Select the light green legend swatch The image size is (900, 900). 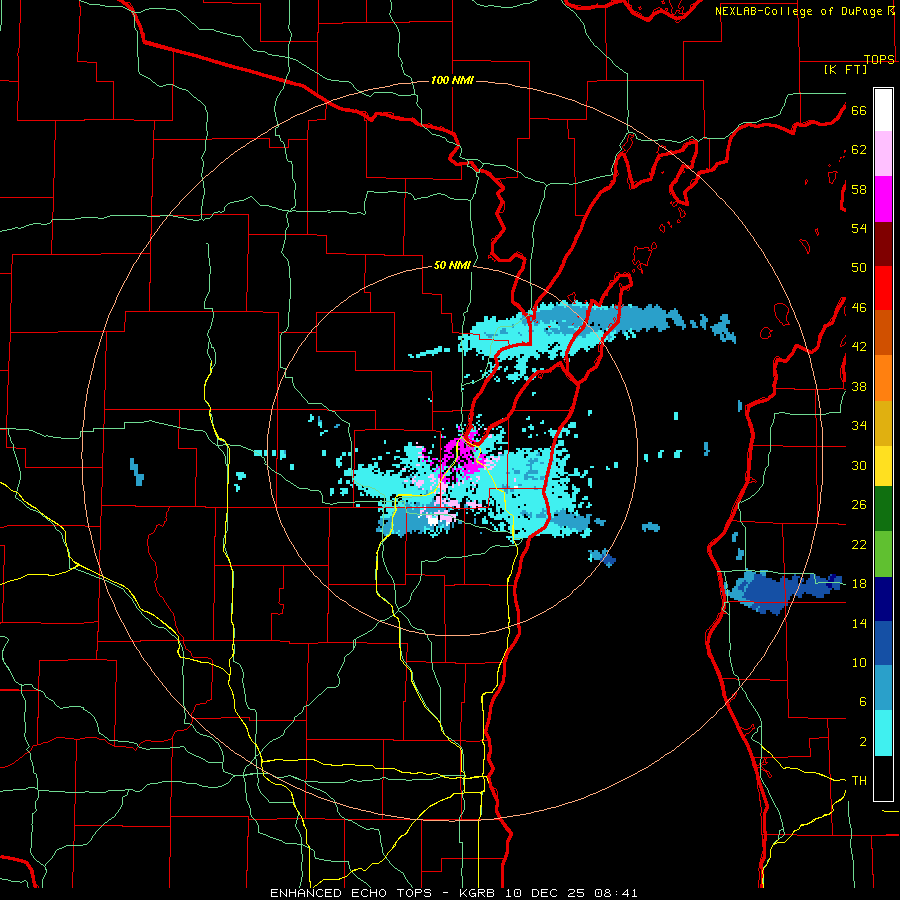point(883,554)
